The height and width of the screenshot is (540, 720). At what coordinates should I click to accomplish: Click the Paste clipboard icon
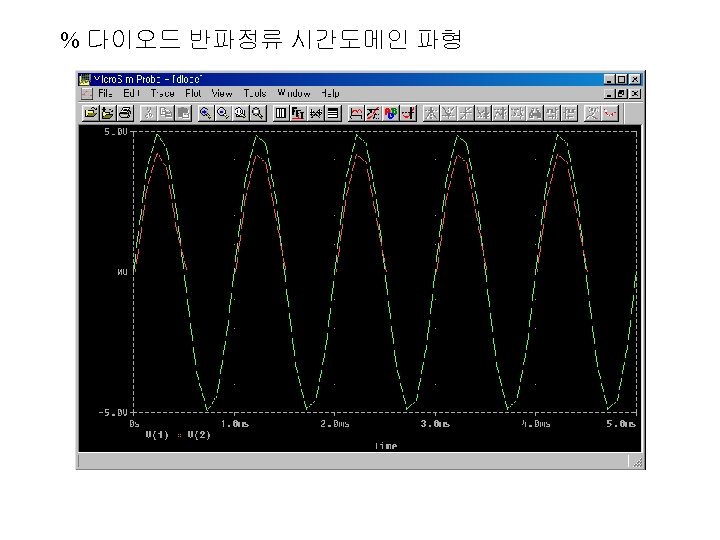[183, 113]
